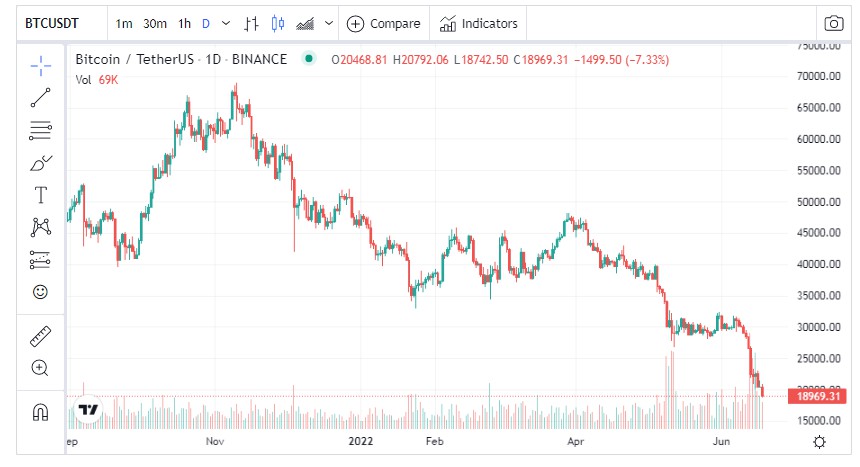Select the XABCD pattern tool

pos(40,227)
